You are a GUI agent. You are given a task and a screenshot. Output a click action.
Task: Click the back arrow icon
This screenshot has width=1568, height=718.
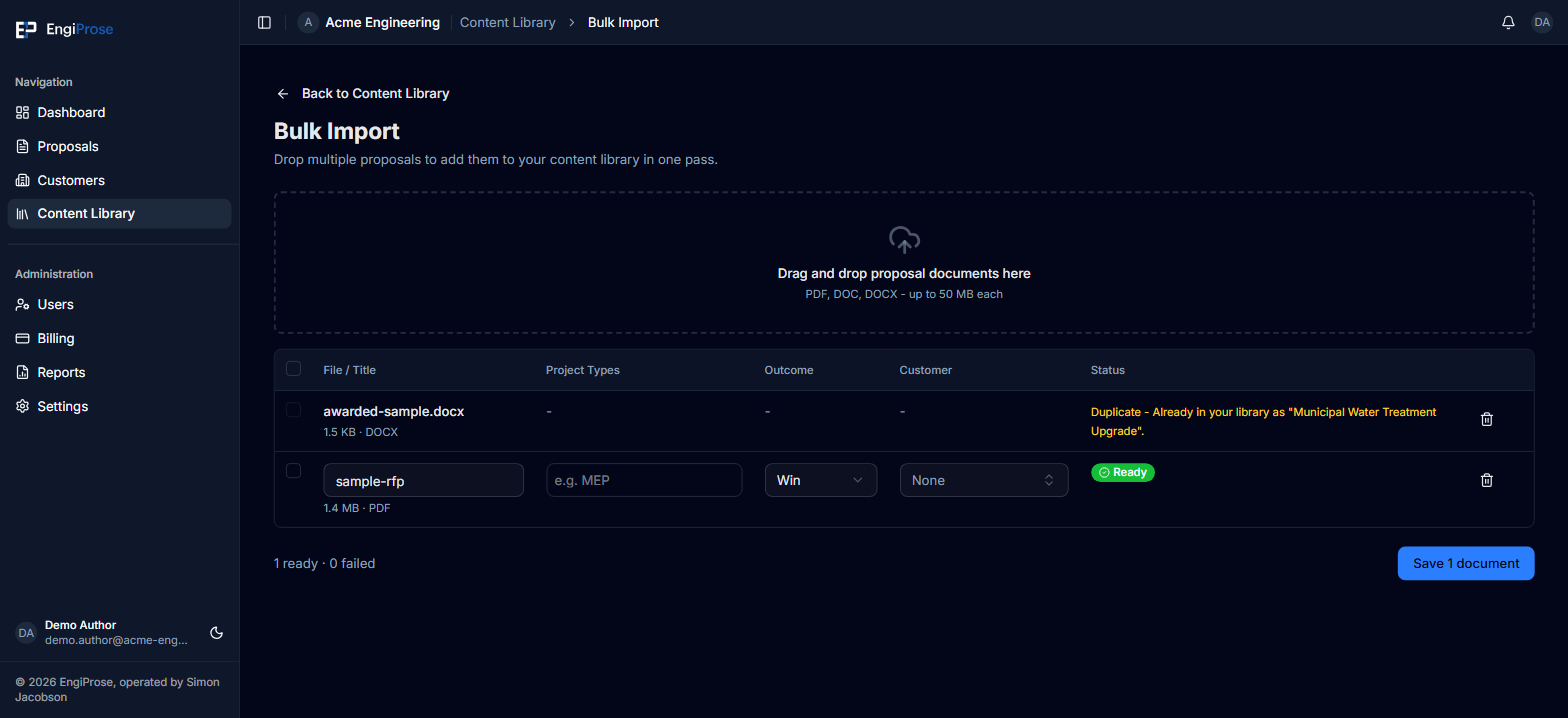pos(283,93)
